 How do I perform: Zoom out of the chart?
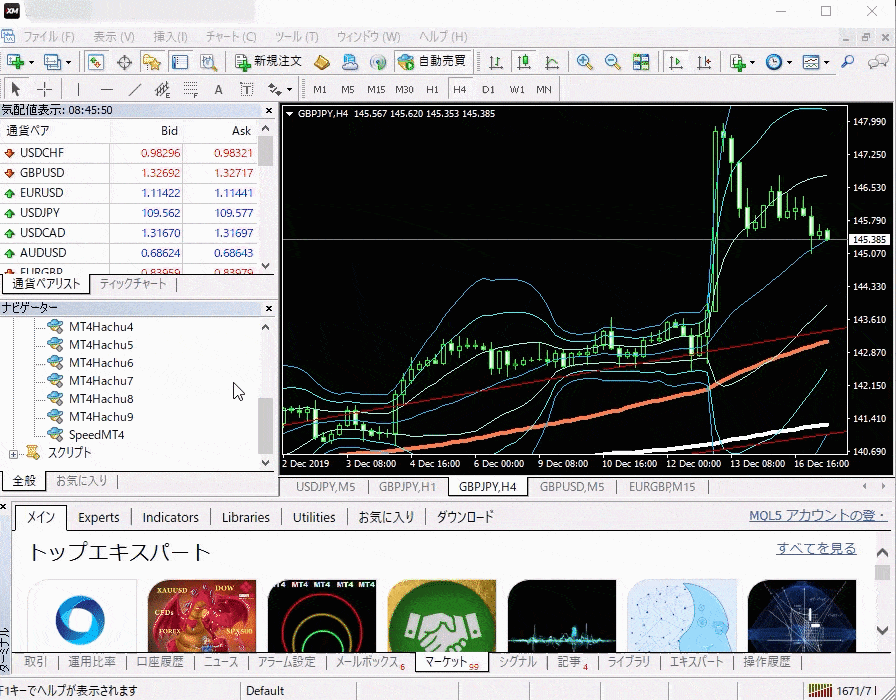[x=613, y=62]
